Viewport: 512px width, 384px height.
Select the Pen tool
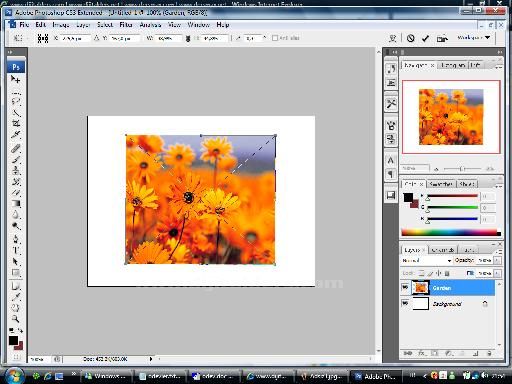16,239
